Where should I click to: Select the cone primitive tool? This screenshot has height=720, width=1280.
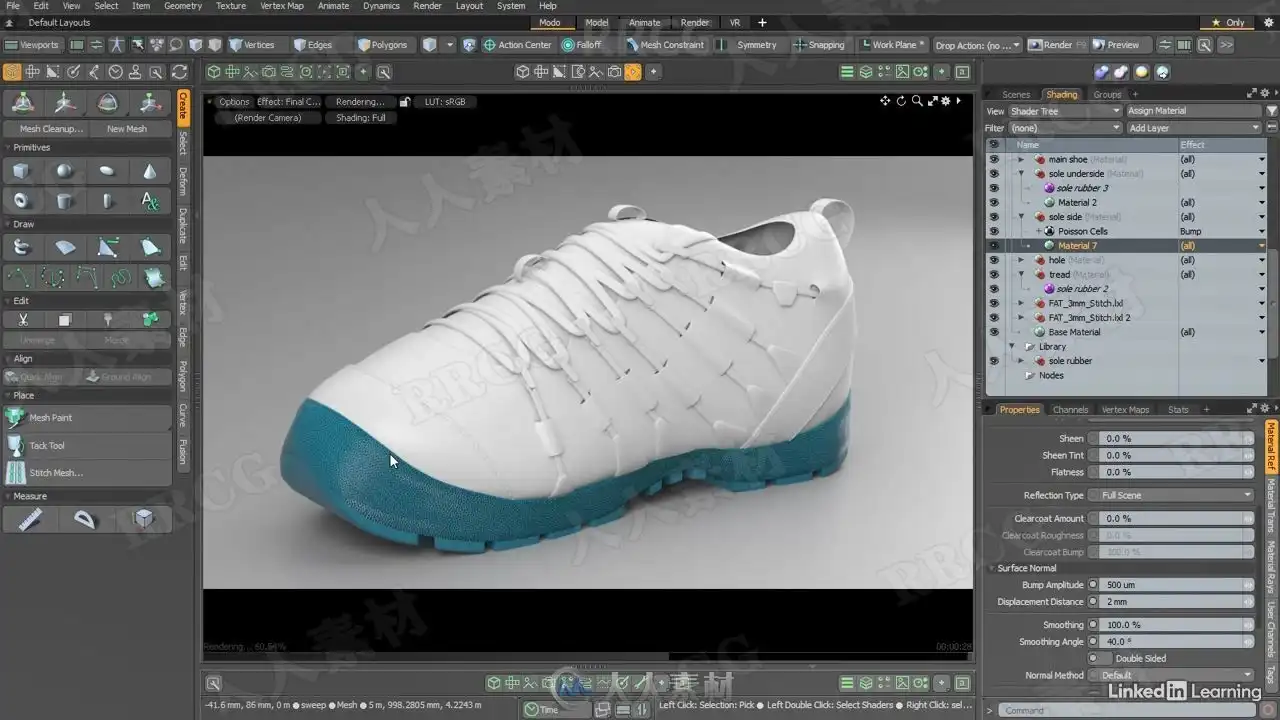[x=149, y=172]
